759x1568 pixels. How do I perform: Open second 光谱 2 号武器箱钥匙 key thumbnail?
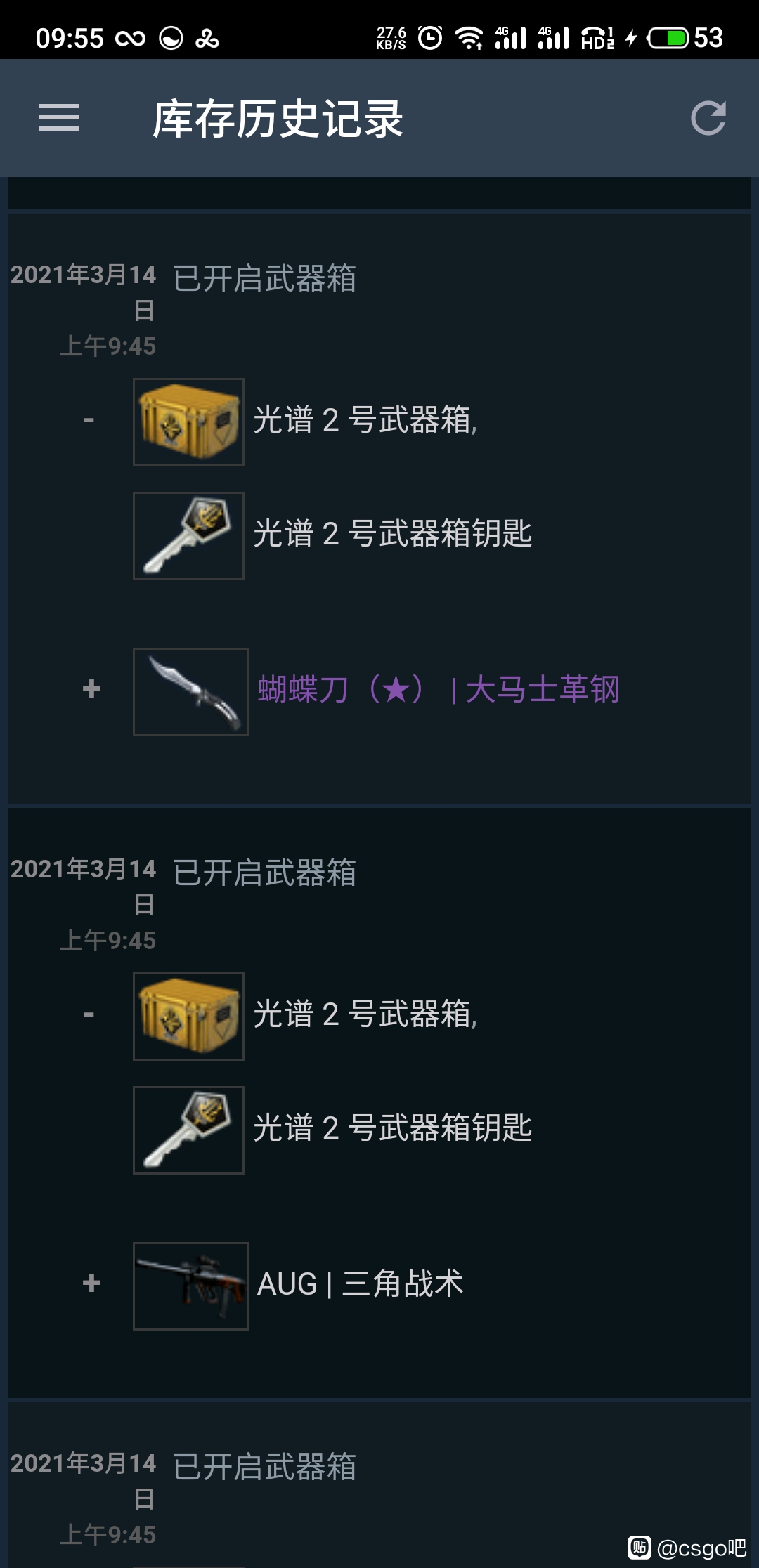click(188, 1130)
